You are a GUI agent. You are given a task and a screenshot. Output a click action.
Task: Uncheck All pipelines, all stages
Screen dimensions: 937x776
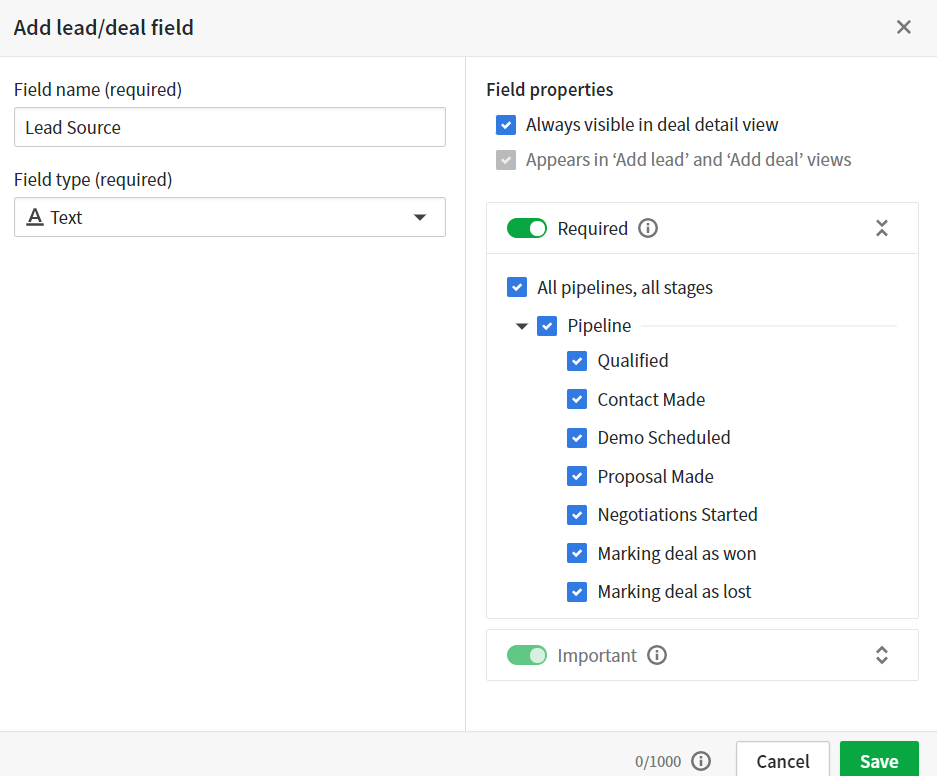click(517, 288)
